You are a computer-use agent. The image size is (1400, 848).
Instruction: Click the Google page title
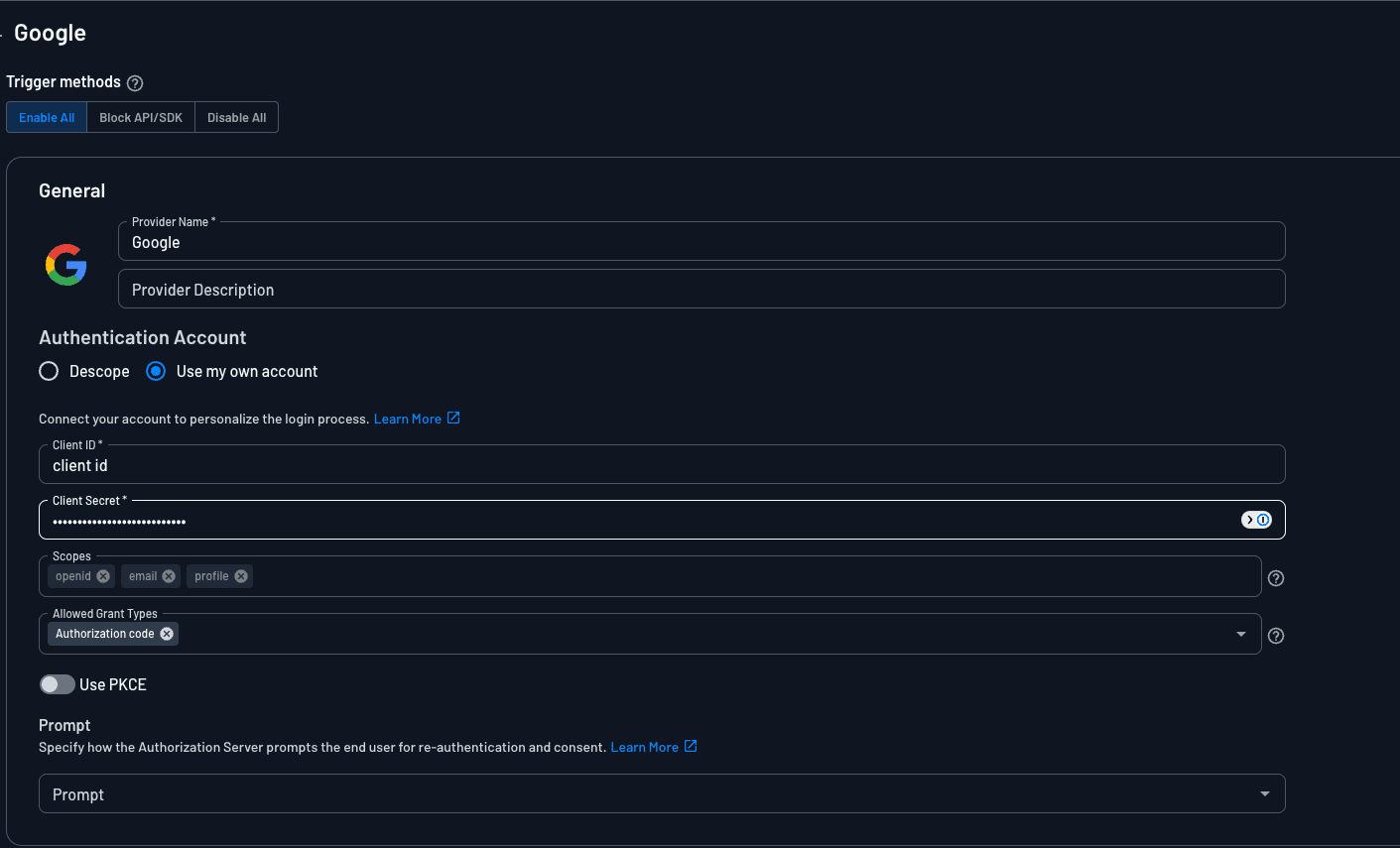[50, 33]
